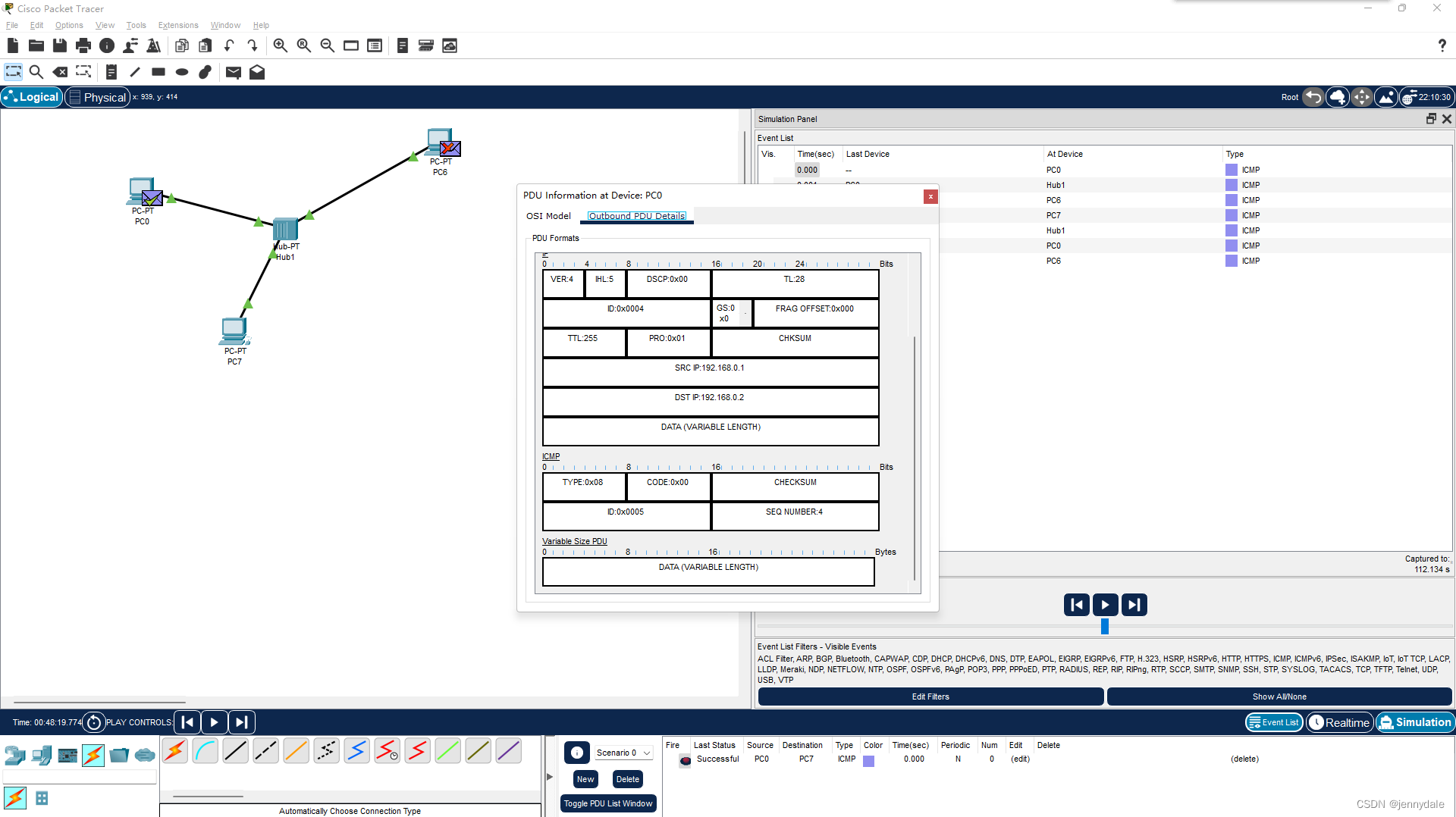Click Toggle PDU List Window
The height and width of the screenshot is (817, 1456).
coord(607,803)
